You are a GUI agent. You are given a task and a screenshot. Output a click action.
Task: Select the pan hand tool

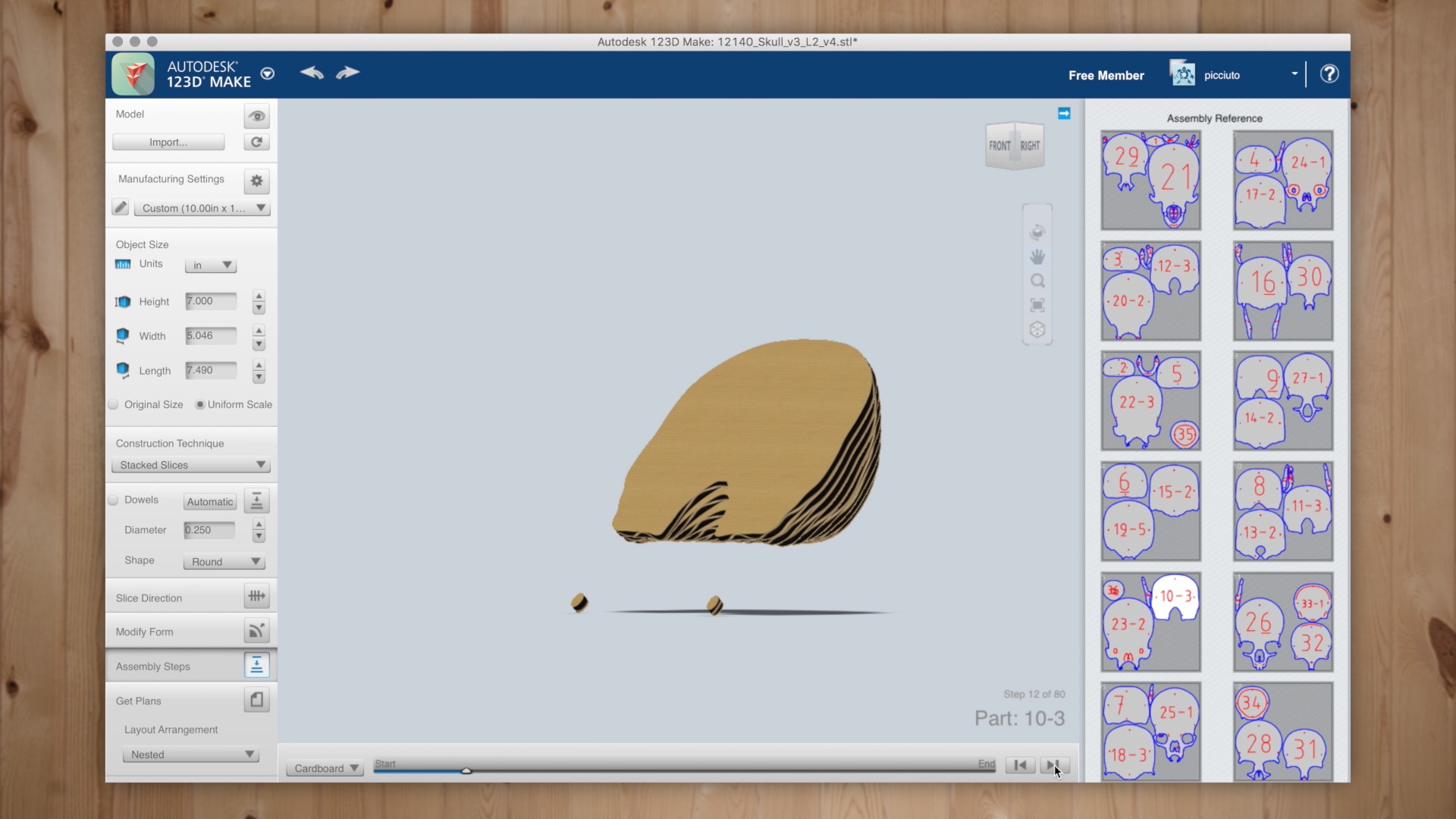[1037, 256]
